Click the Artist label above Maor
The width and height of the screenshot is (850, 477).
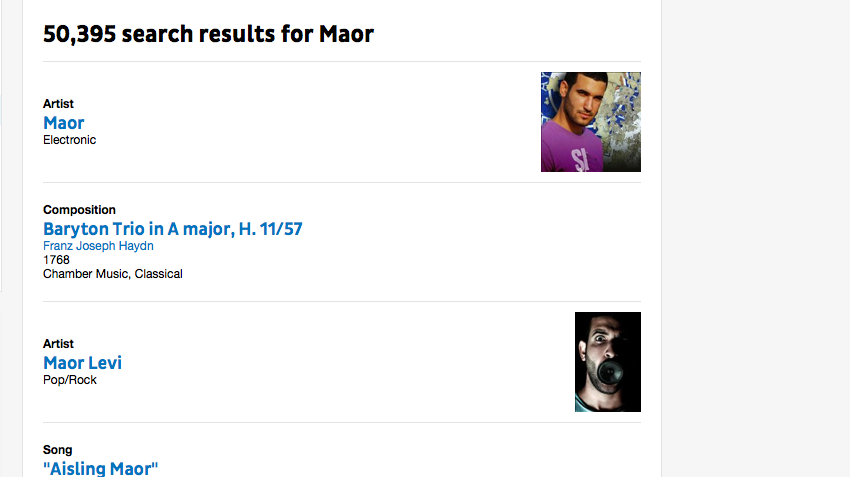click(x=58, y=104)
